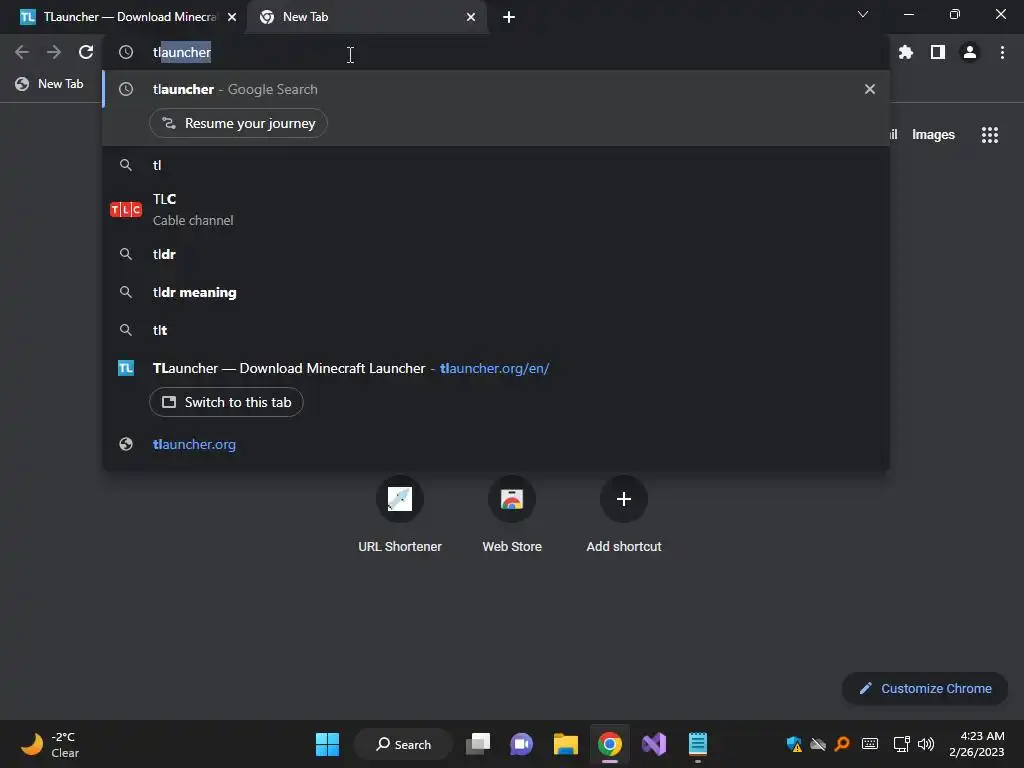This screenshot has width=1024, height=768.
Task: Open Task View on taskbar
Action: coord(478,744)
